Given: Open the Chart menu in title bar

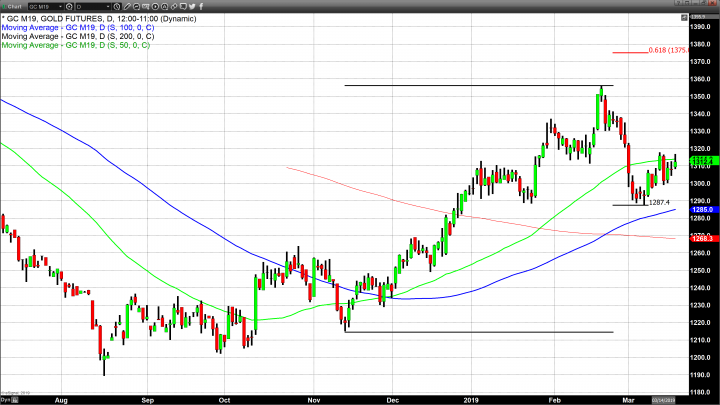Looking at the screenshot, I should 14,6.
